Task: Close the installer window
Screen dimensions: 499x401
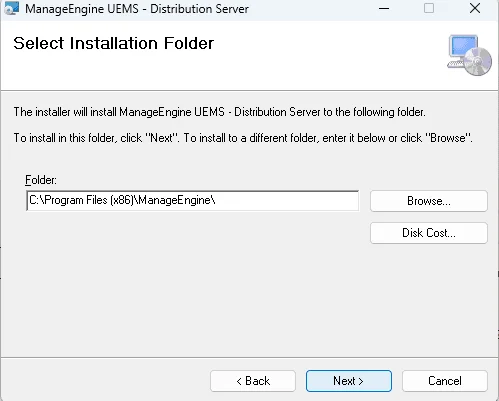Action: [x=475, y=8]
